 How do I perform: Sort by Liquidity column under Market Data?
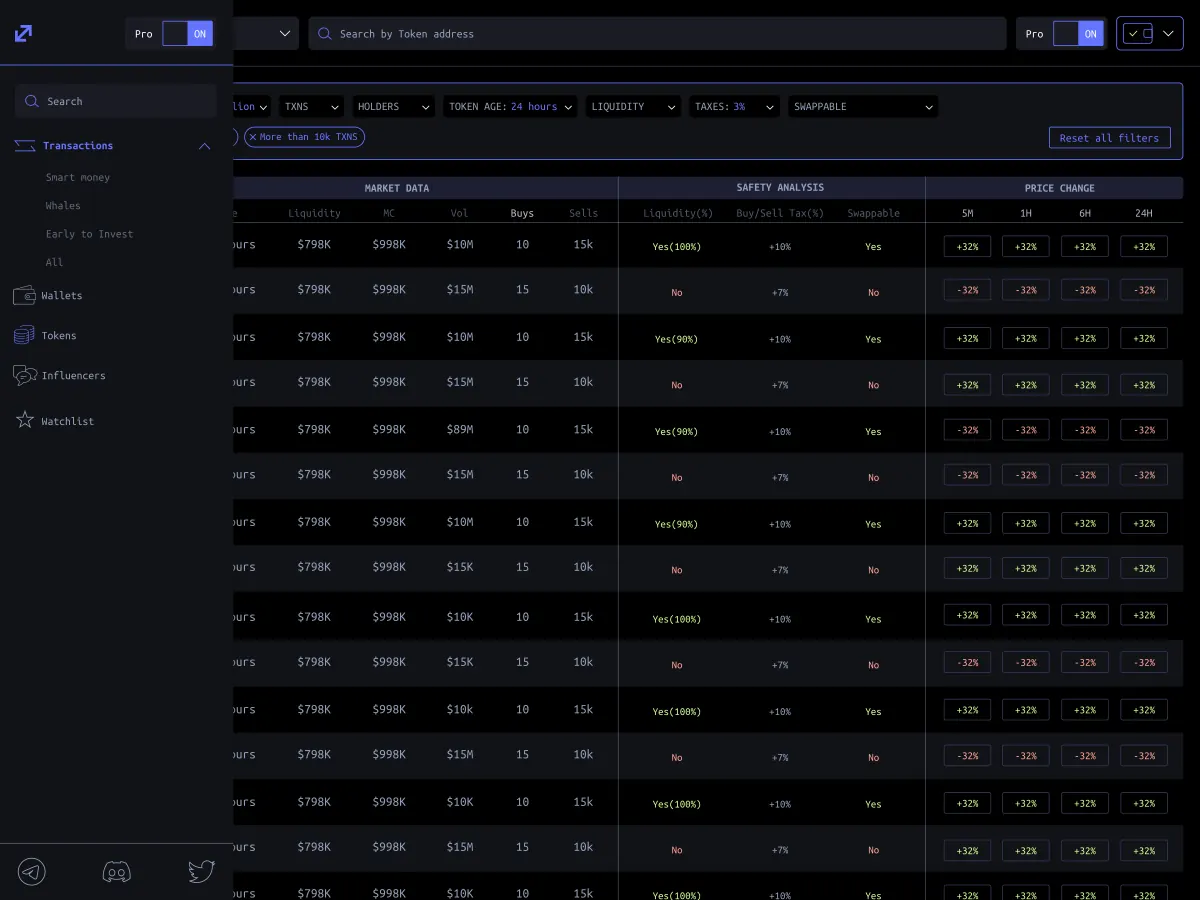pyautogui.click(x=314, y=213)
